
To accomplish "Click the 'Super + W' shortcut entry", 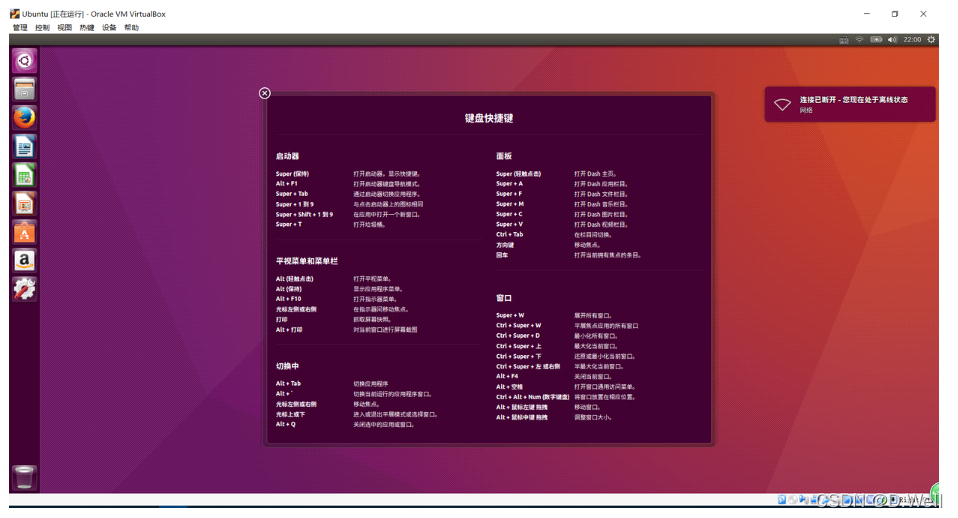I will [x=510, y=316].
